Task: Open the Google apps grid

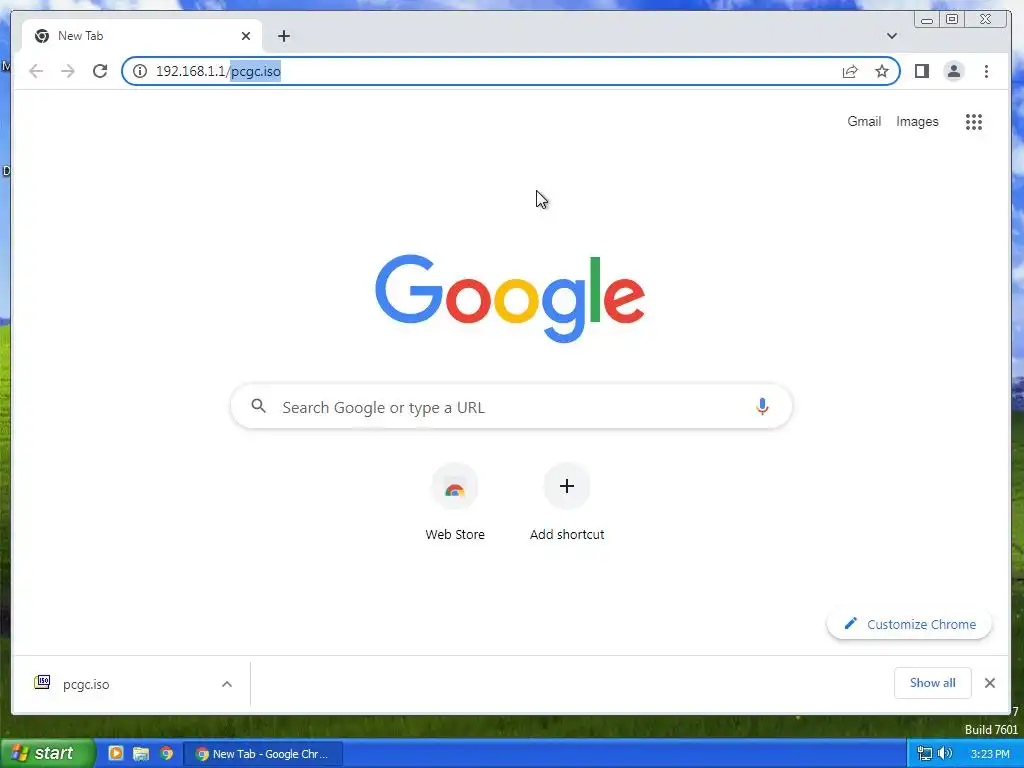Action: (x=974, y=121)
